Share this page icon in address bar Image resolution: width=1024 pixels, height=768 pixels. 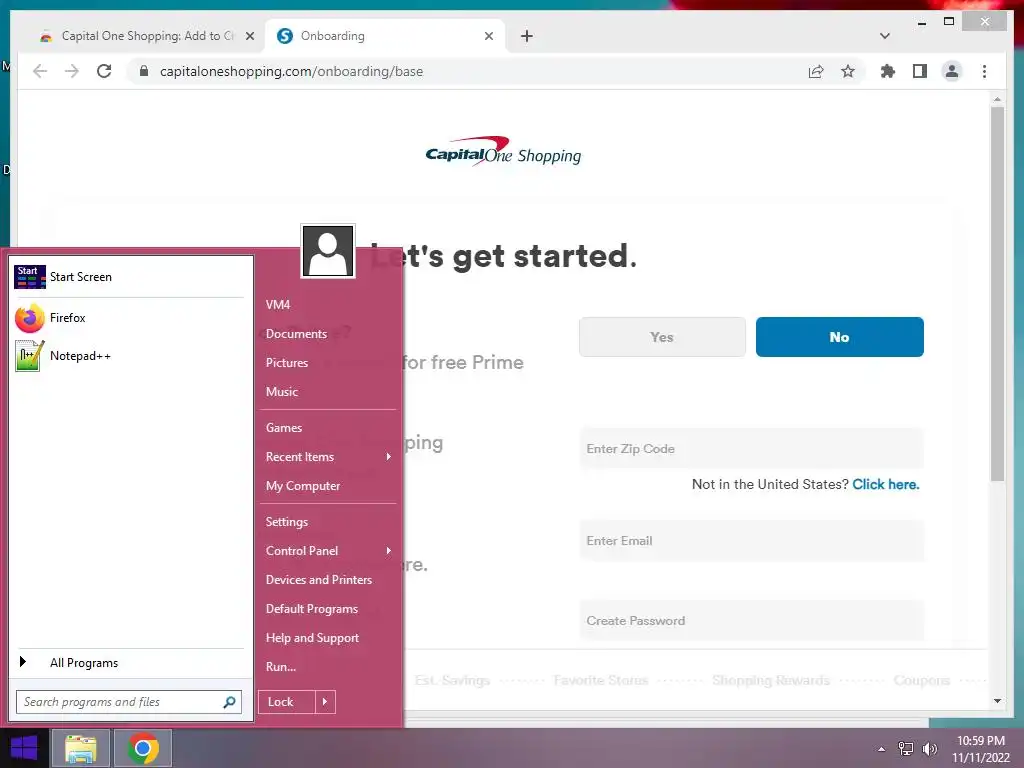coord(816,71)
